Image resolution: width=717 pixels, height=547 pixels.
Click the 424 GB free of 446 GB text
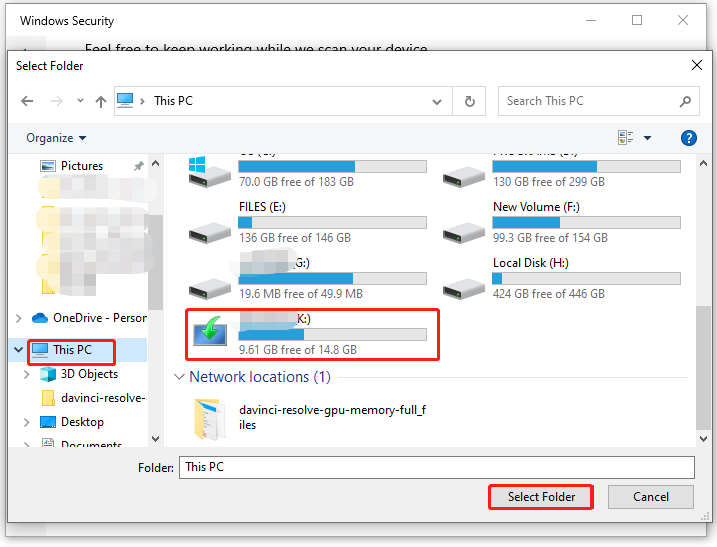[x=549, y=294]
